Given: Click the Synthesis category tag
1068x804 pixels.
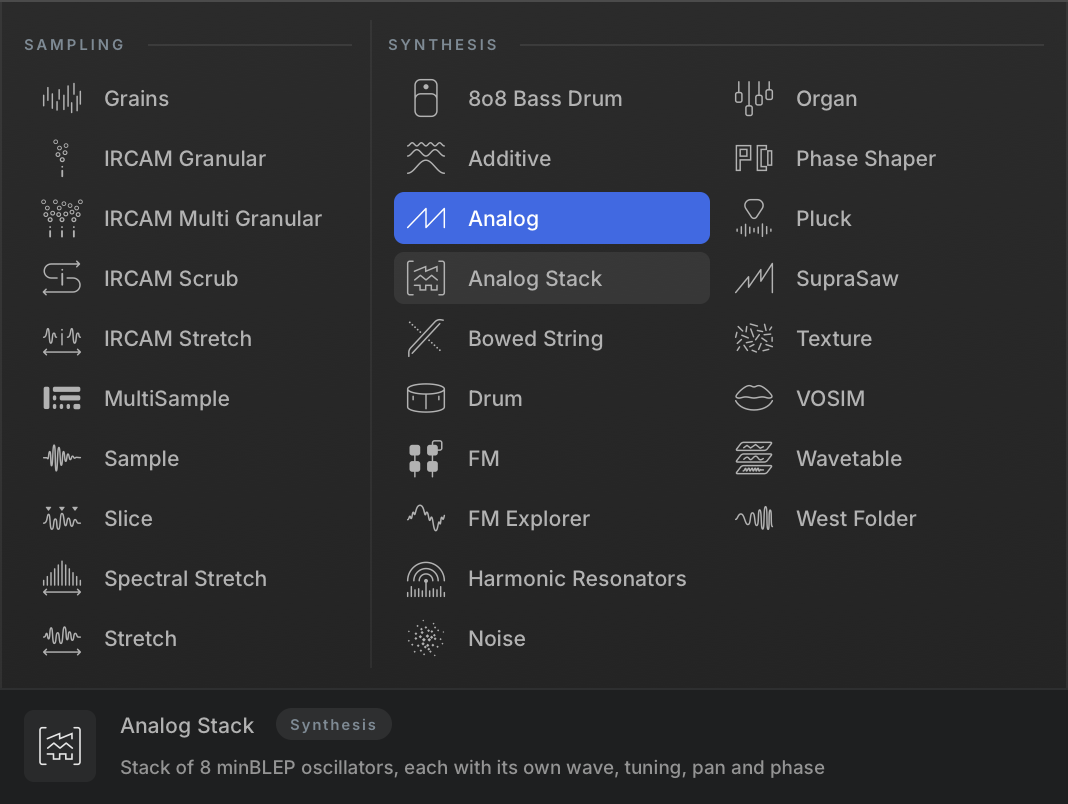Looking at the screenshot, I should 333,724.
